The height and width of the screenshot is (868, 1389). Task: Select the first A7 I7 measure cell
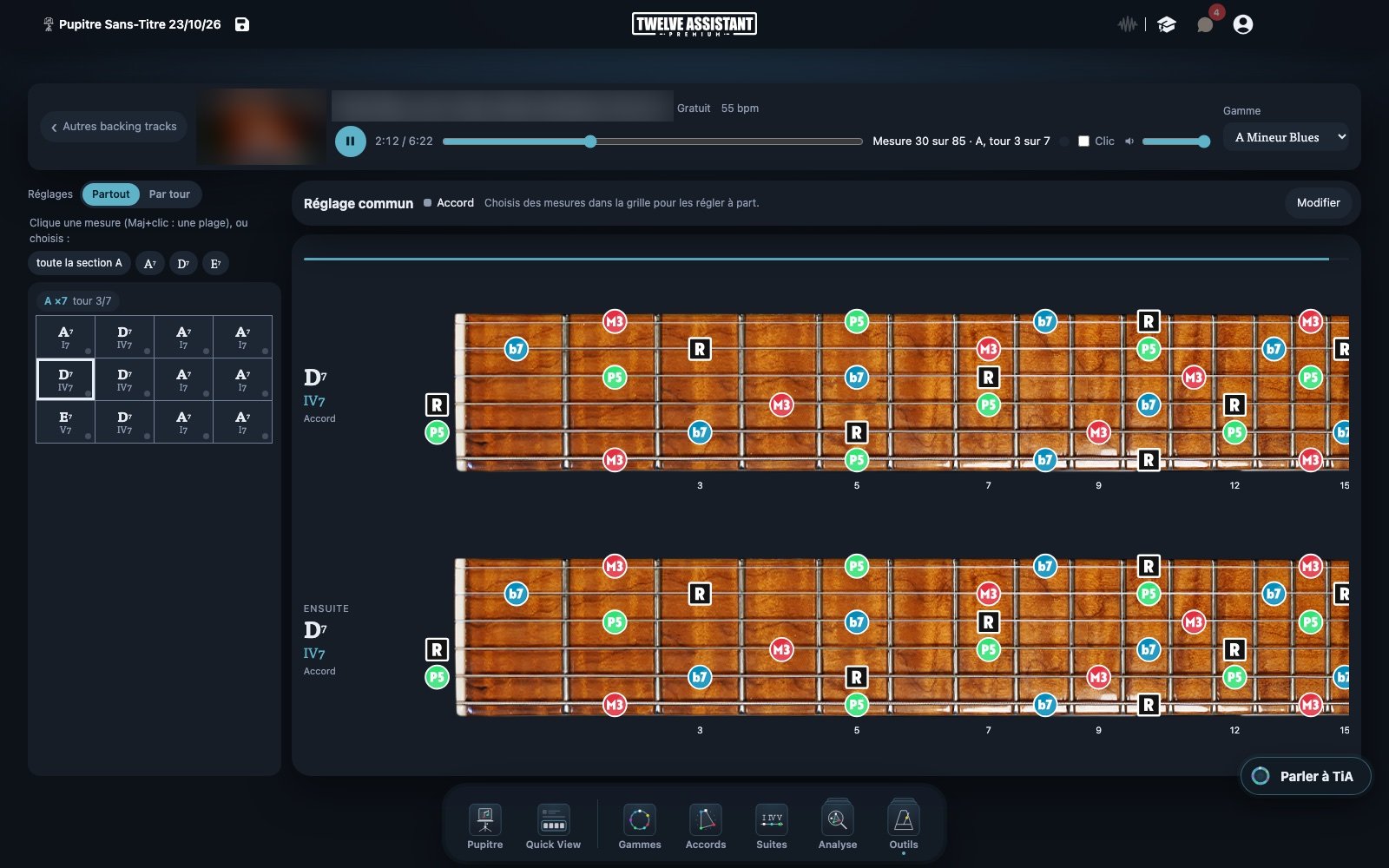pyautogui.click(x=66, y=337)
